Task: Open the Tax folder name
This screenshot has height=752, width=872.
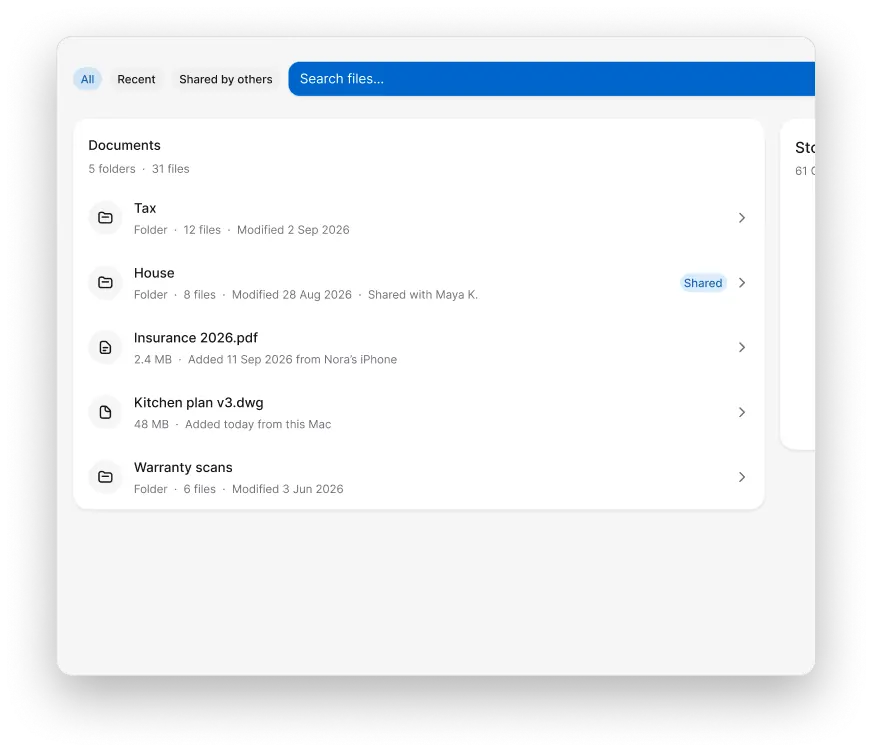Action: 145,208
